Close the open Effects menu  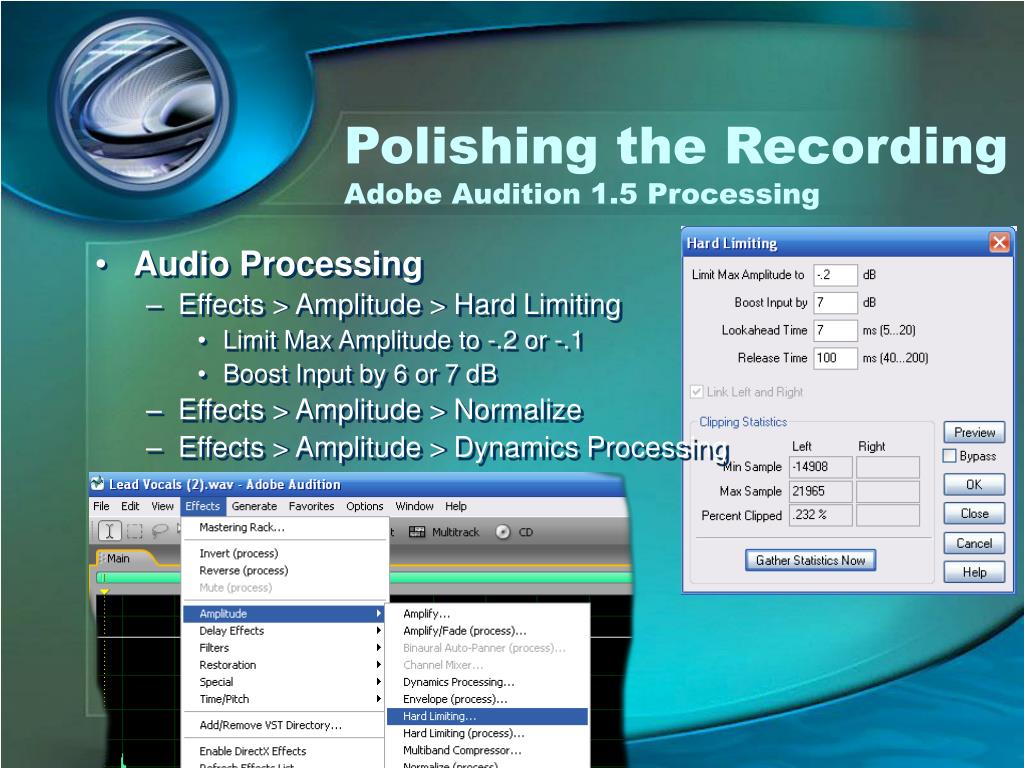[x=202, y=506]
